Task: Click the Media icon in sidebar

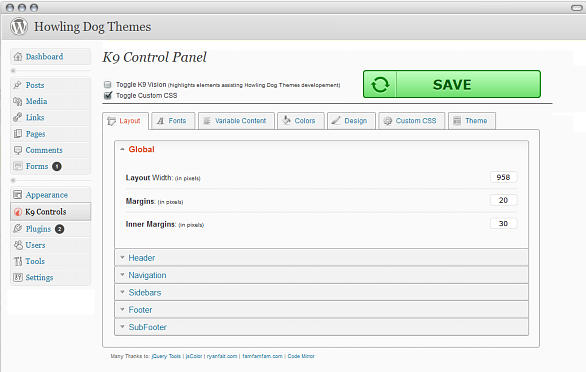Action: [x=18, y=101]
